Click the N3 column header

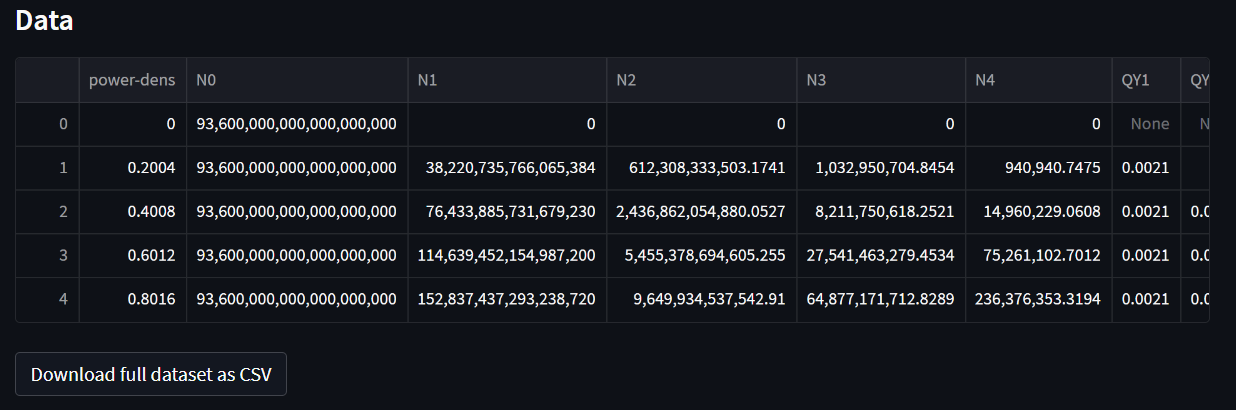pyautogui.click(x=881, y=80)
